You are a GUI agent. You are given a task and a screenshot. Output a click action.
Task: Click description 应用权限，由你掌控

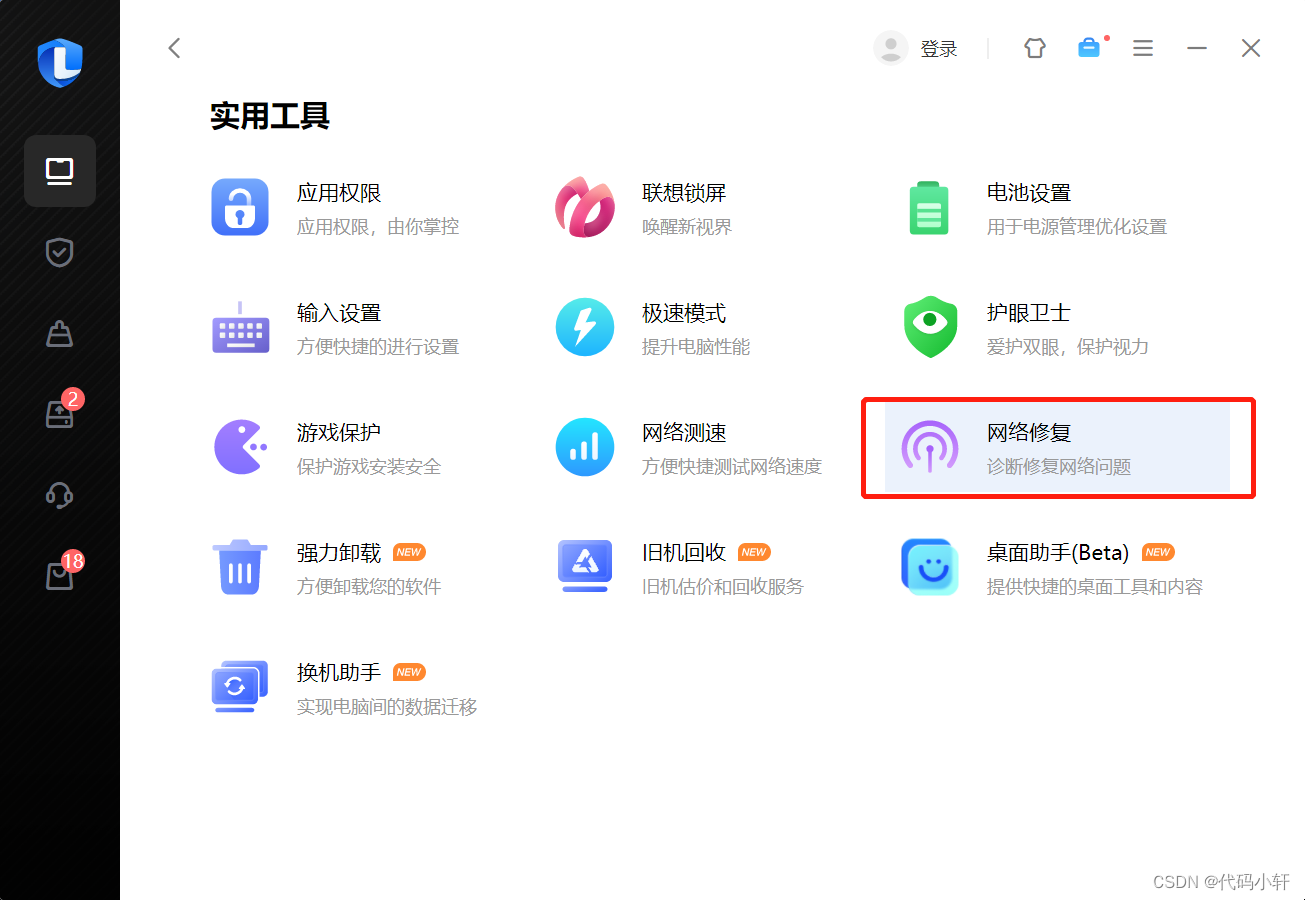[378, 227]
